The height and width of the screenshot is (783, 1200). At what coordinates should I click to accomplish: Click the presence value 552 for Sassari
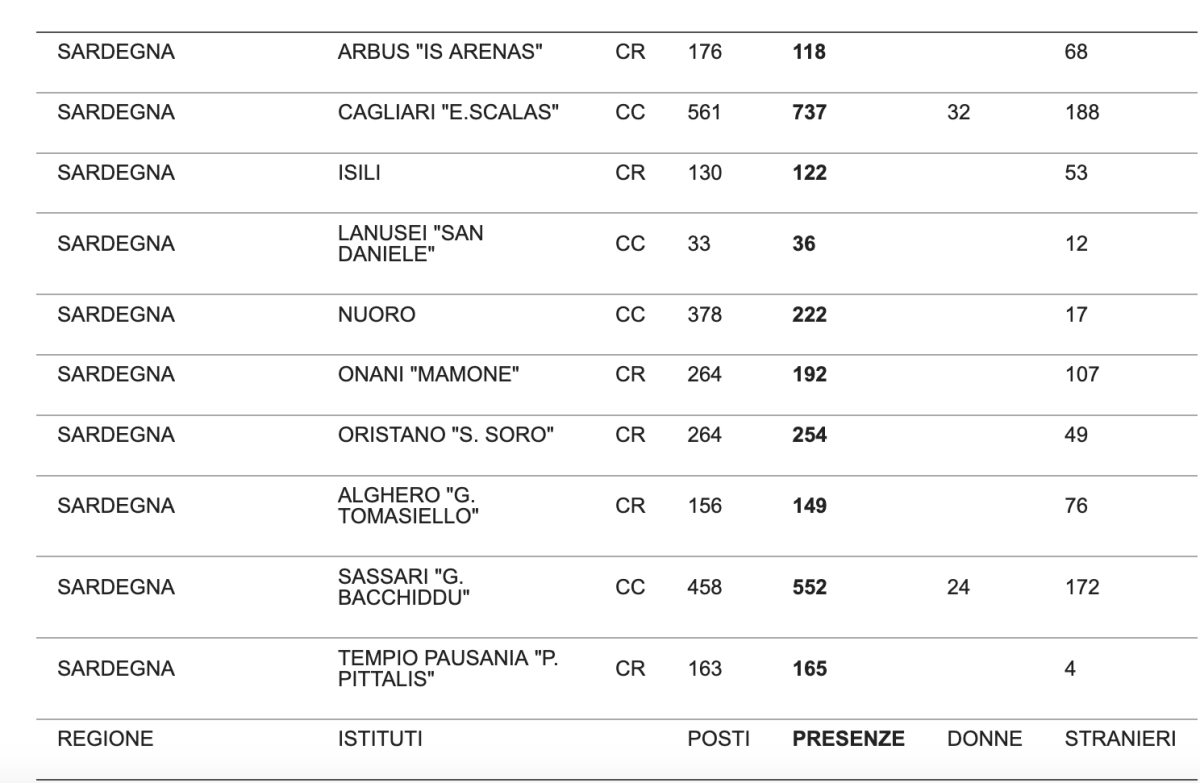(809, 587)
